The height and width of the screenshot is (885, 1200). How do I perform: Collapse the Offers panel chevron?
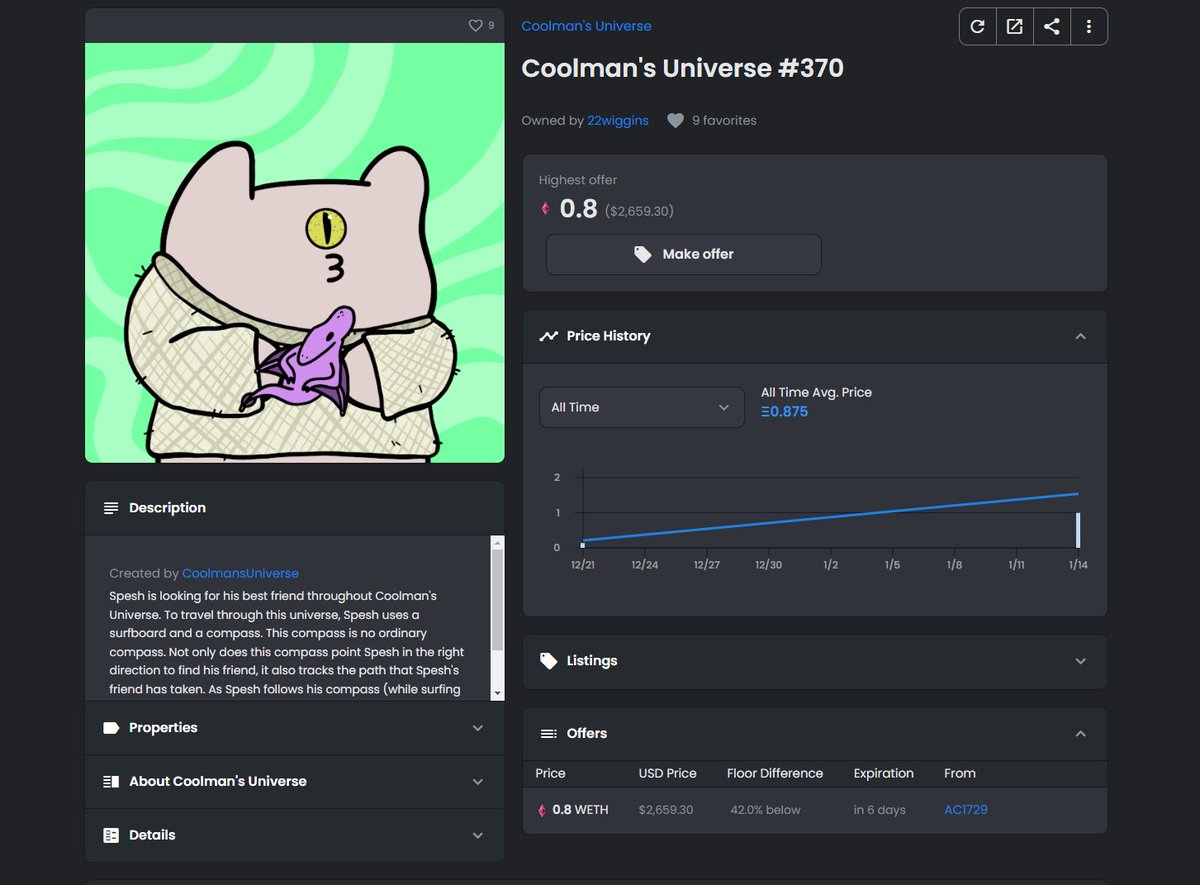tap(1080, 733)
